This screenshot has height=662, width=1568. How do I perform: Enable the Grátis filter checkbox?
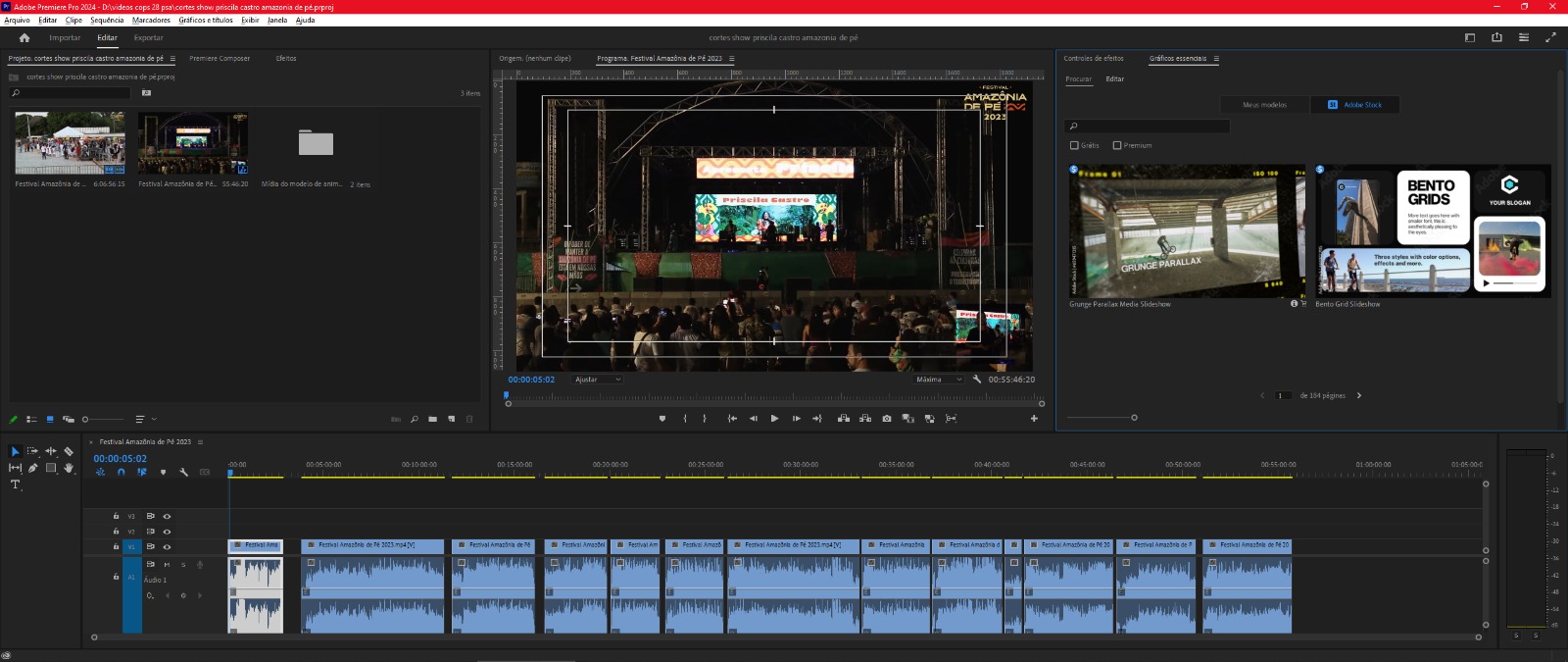tap(1074, 145)
